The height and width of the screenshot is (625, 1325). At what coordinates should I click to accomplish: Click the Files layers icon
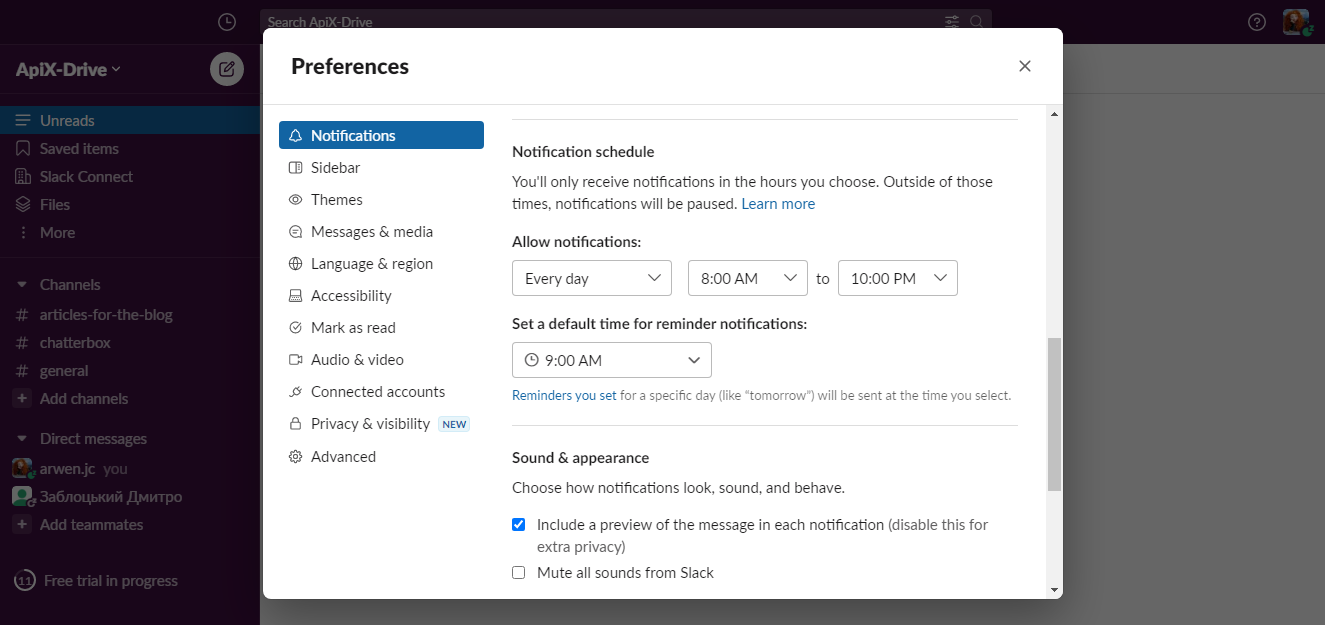pyautogui.click(x=22, y=204)
